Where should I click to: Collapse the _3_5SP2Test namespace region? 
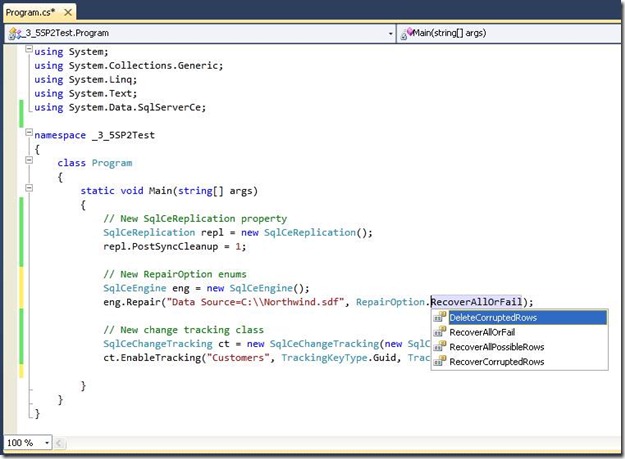(x=27, y=134)
